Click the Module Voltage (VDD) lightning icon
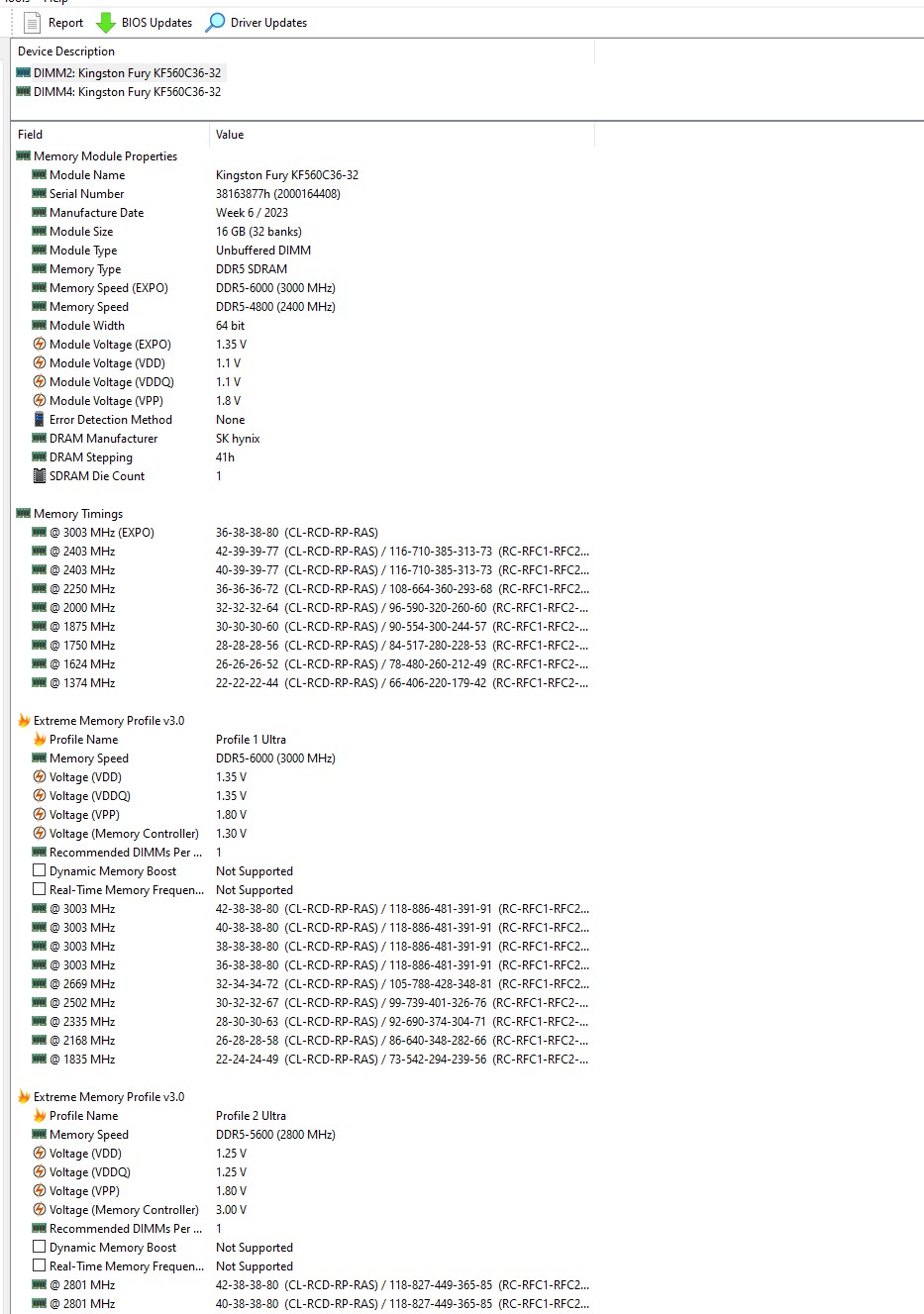924x1314 pixels. [x=40, y=362]
